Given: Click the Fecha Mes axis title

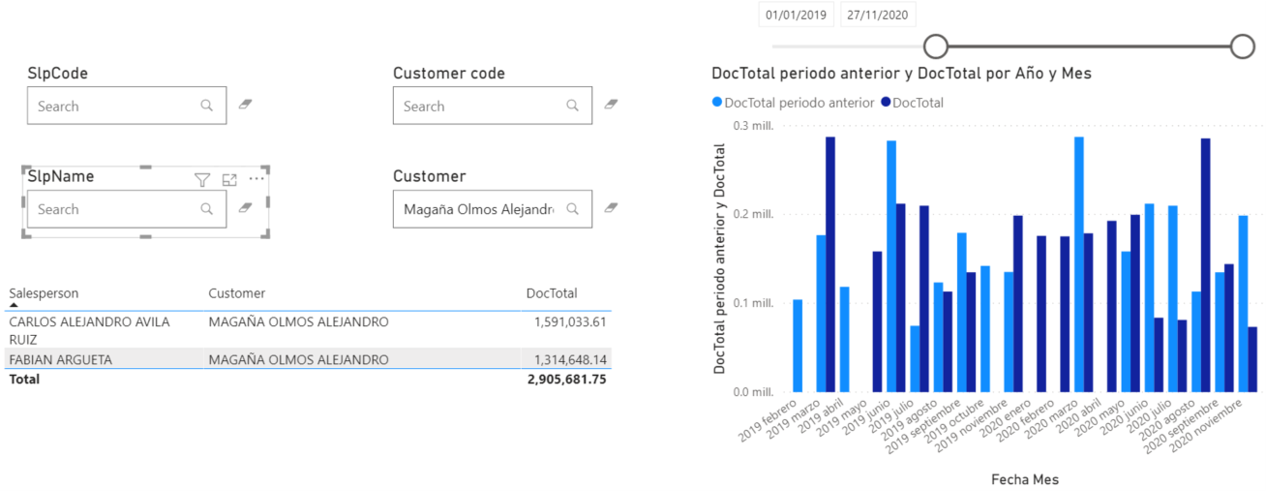Looking at the screenshot, I should coord(1024,479).
